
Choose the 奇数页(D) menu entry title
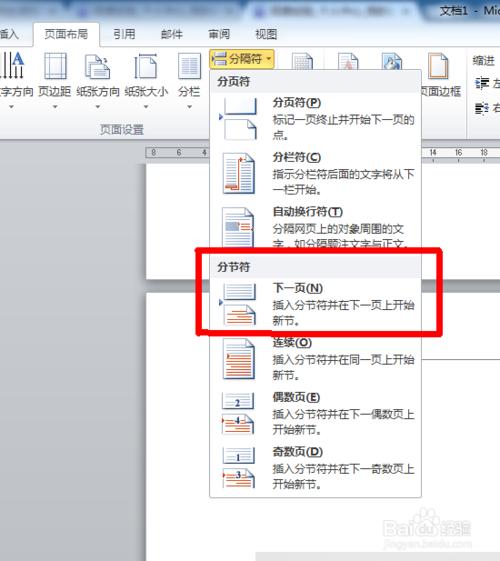(298, 452)
